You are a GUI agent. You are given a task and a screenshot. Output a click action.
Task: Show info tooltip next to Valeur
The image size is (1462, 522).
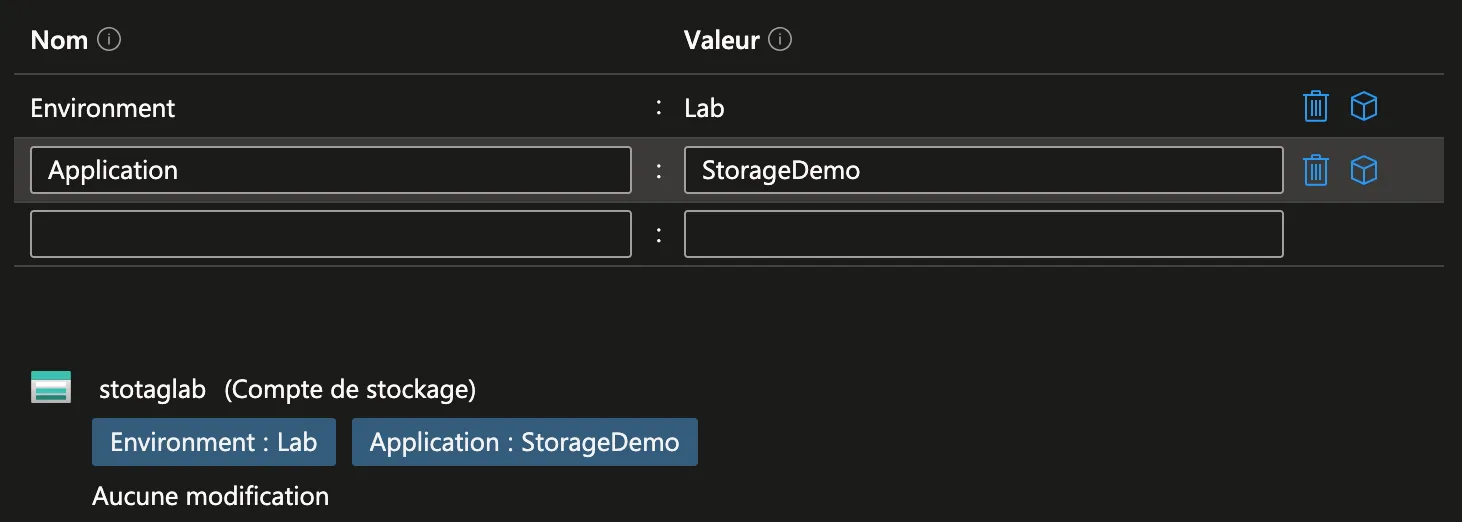point(782,40)
